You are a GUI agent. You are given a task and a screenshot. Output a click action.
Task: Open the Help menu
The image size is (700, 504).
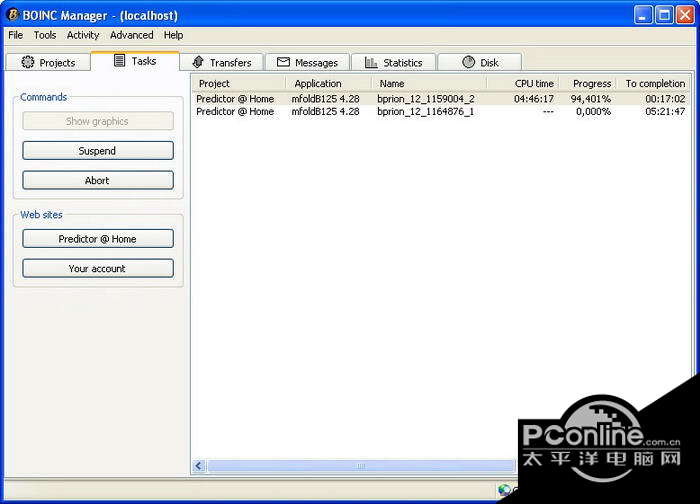[x=173, y=35]
